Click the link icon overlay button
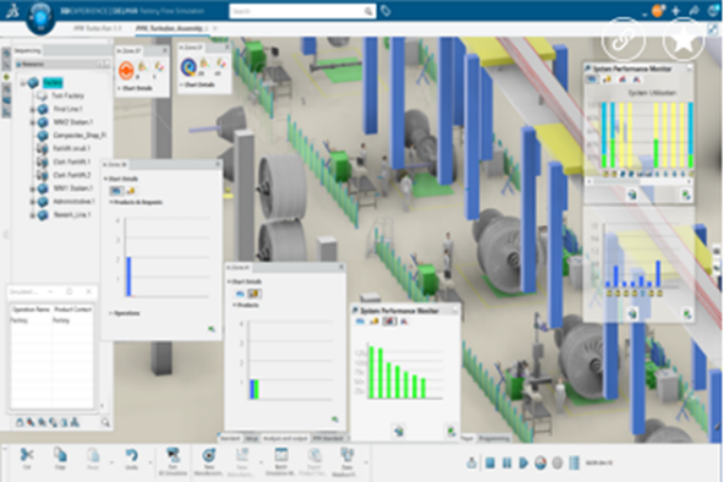This screenshot has height=482, width=725. (x=622, y=39)
